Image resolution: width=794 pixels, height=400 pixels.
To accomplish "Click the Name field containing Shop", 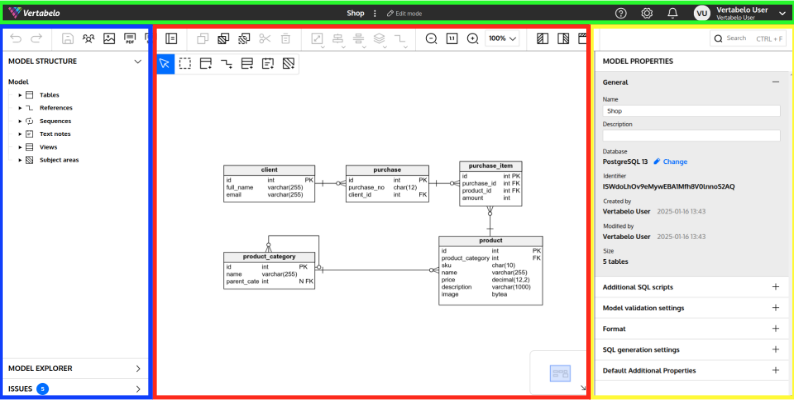I will pyautogui.click(x=691, y=111).
